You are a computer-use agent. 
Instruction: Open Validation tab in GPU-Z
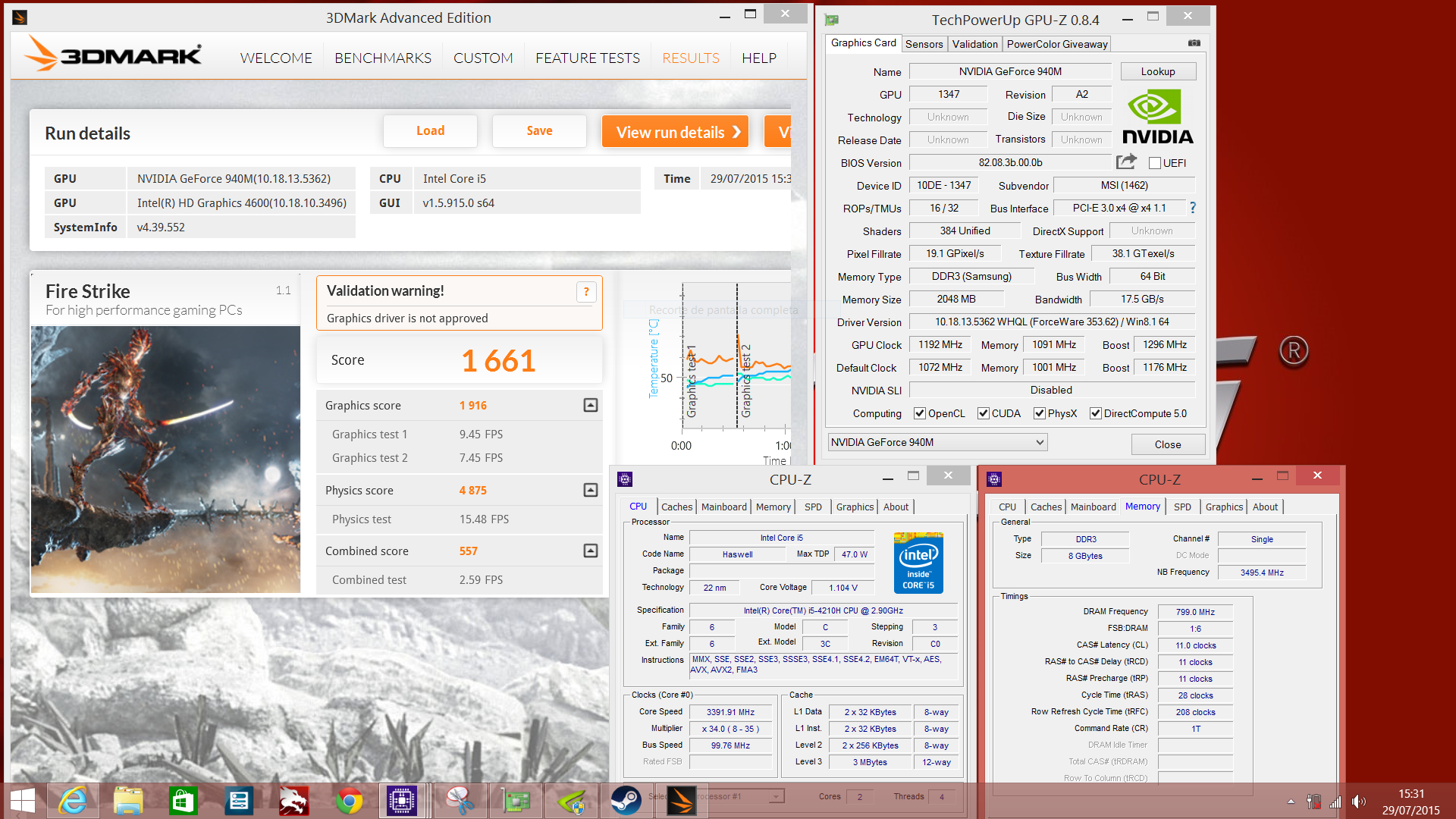[x=975, y=44]
